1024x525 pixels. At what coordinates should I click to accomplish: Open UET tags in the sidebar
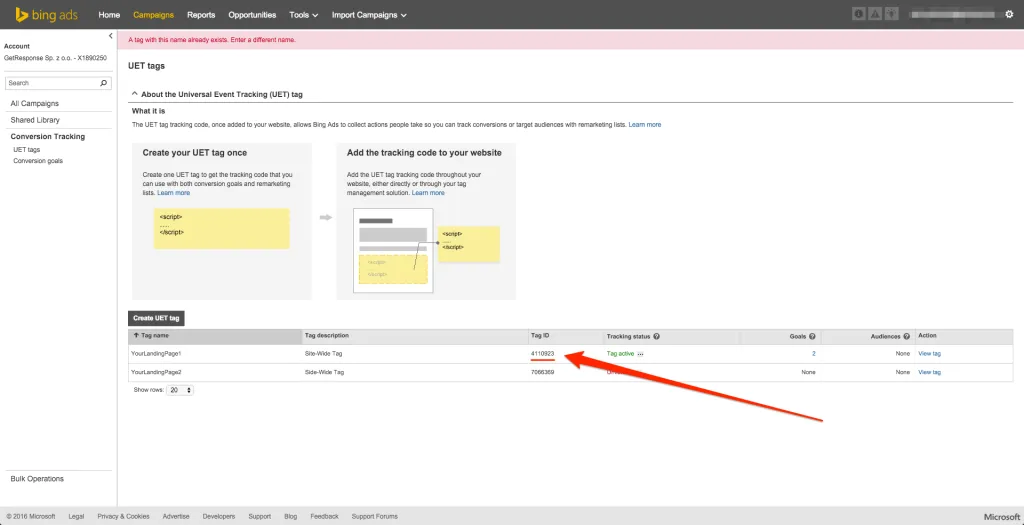[x=27, y=150]
